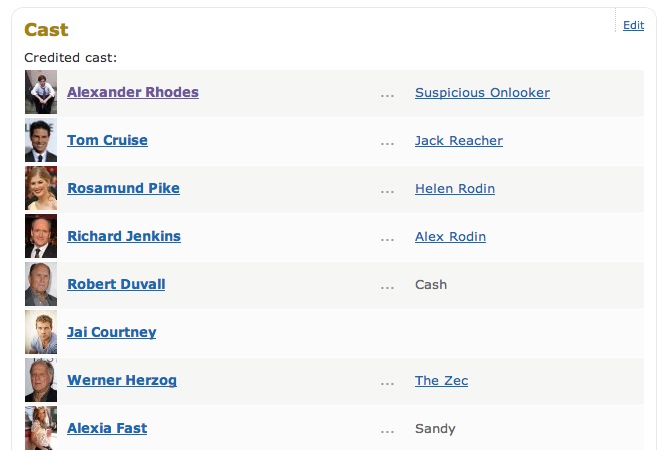Open Jai Courtney headshot thumbnail
The image size is (668, 450).
click(x=41, y=333)
